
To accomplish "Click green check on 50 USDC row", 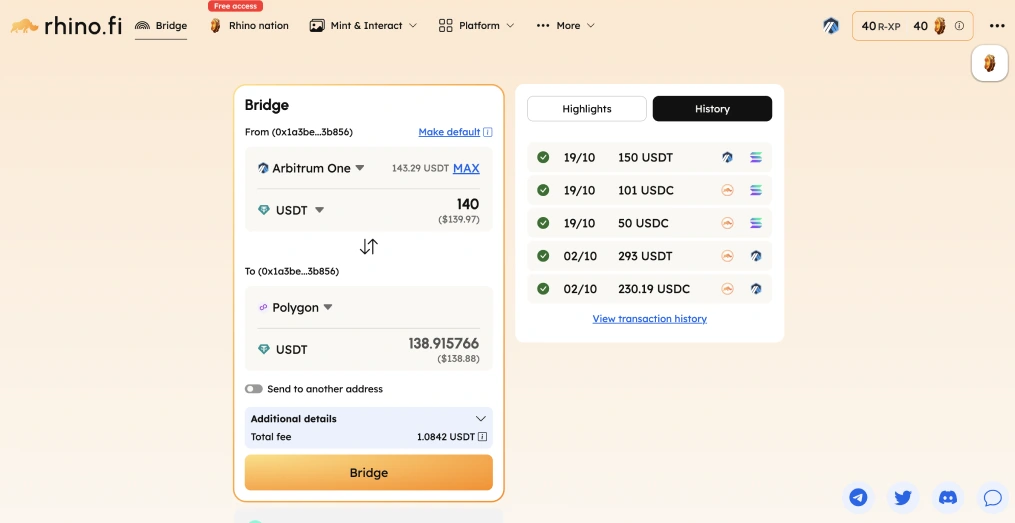I will pos(543,223).
